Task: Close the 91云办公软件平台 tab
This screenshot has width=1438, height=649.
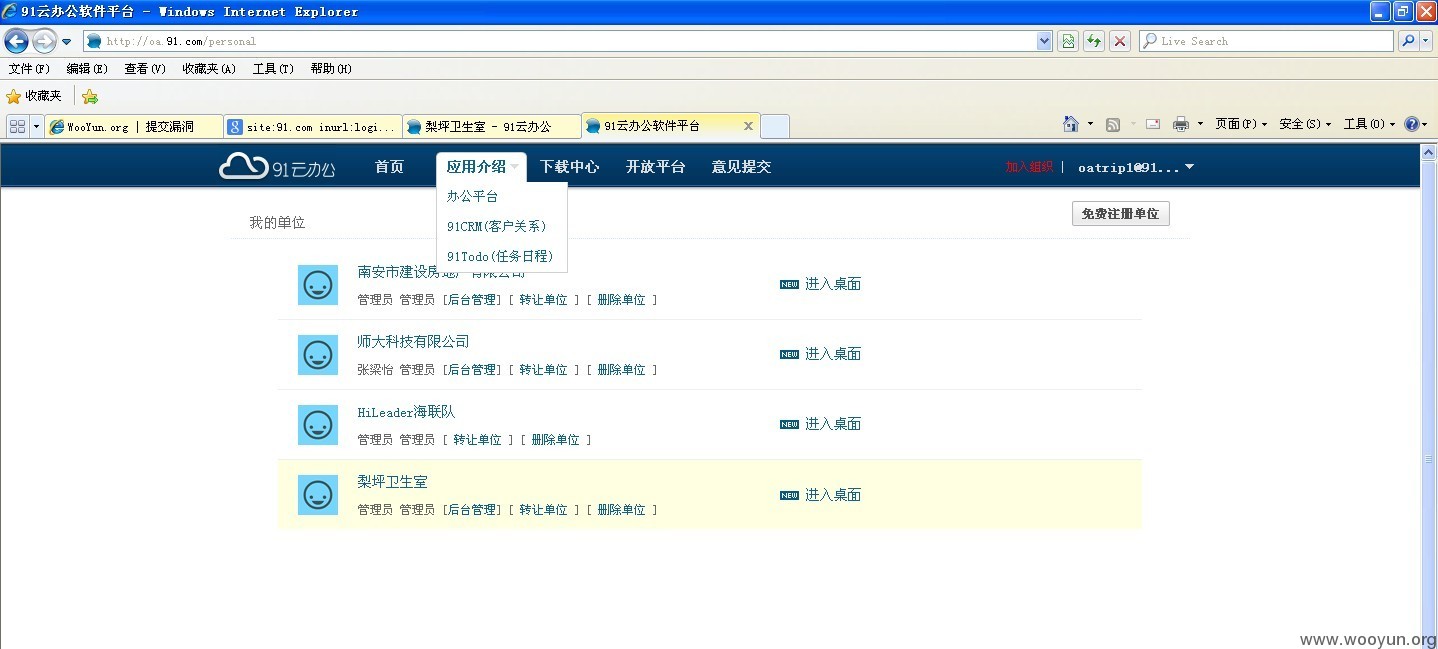Action: point(748,126)
